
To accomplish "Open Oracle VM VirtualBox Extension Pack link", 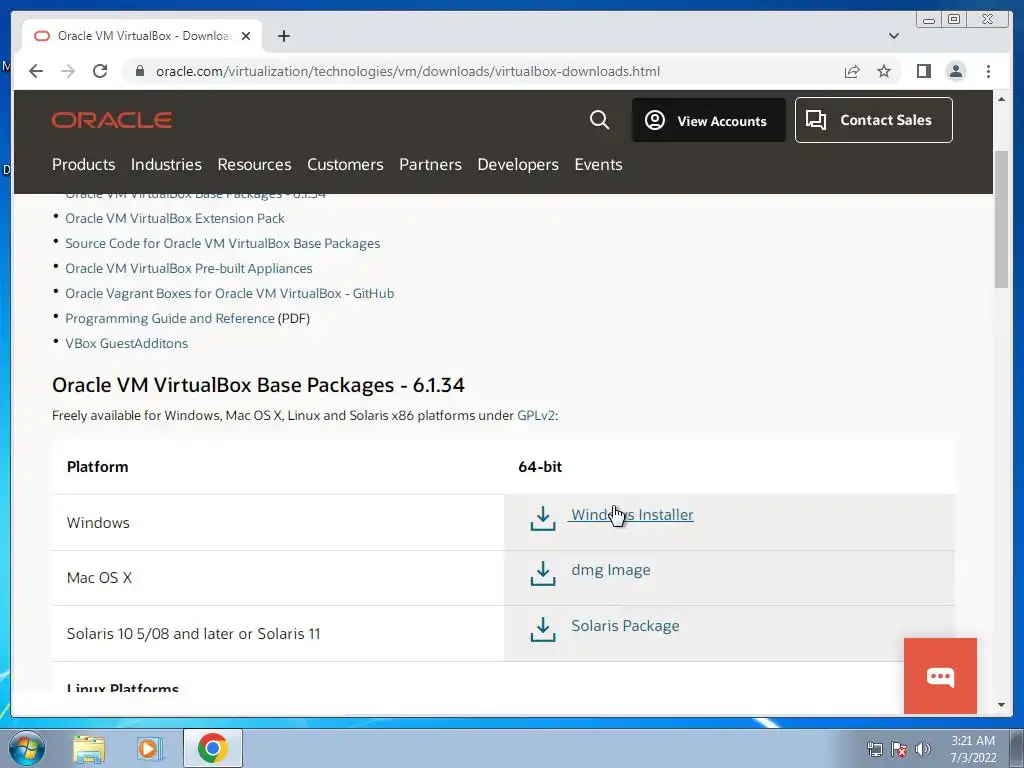I will tap(174, 218).
